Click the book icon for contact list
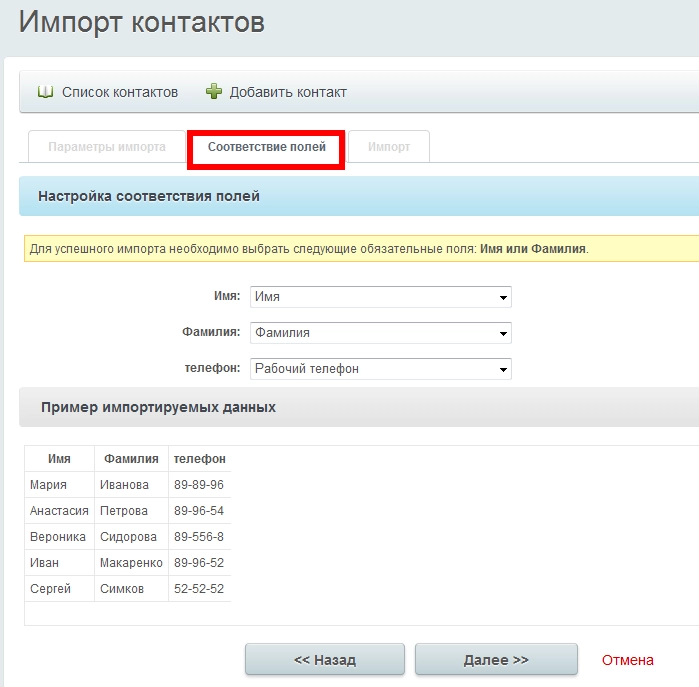Viewport: 699px width, 687px height. (45, 92)
